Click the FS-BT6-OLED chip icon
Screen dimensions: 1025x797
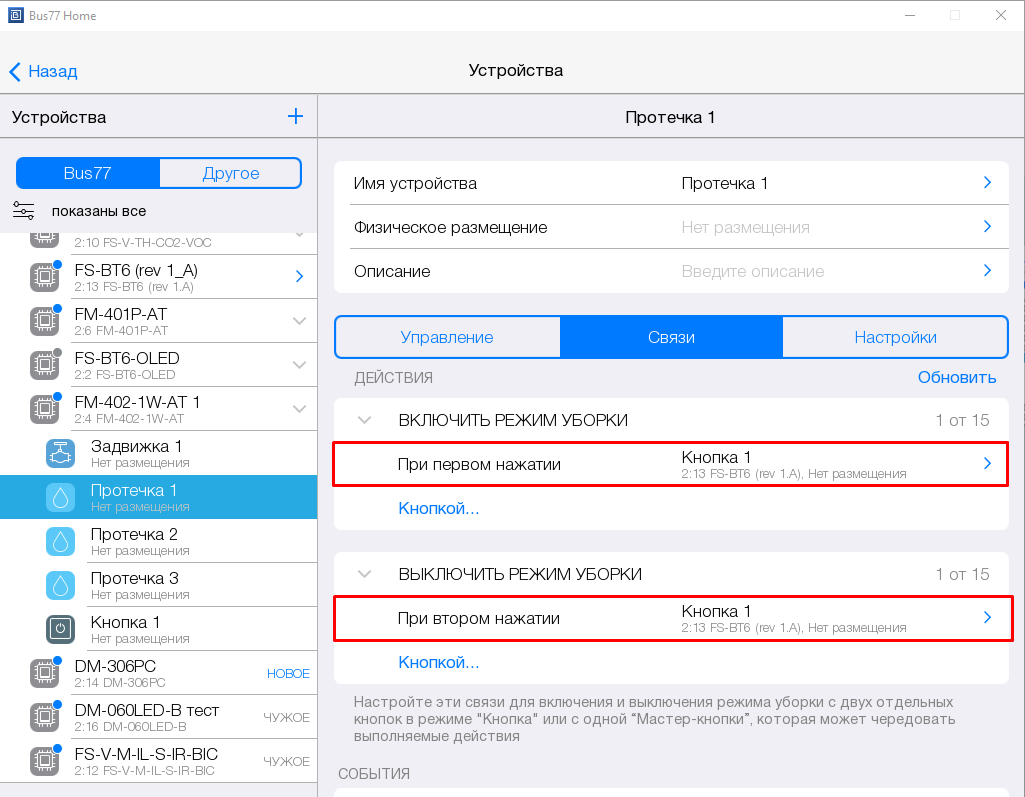tap(44, 366)
